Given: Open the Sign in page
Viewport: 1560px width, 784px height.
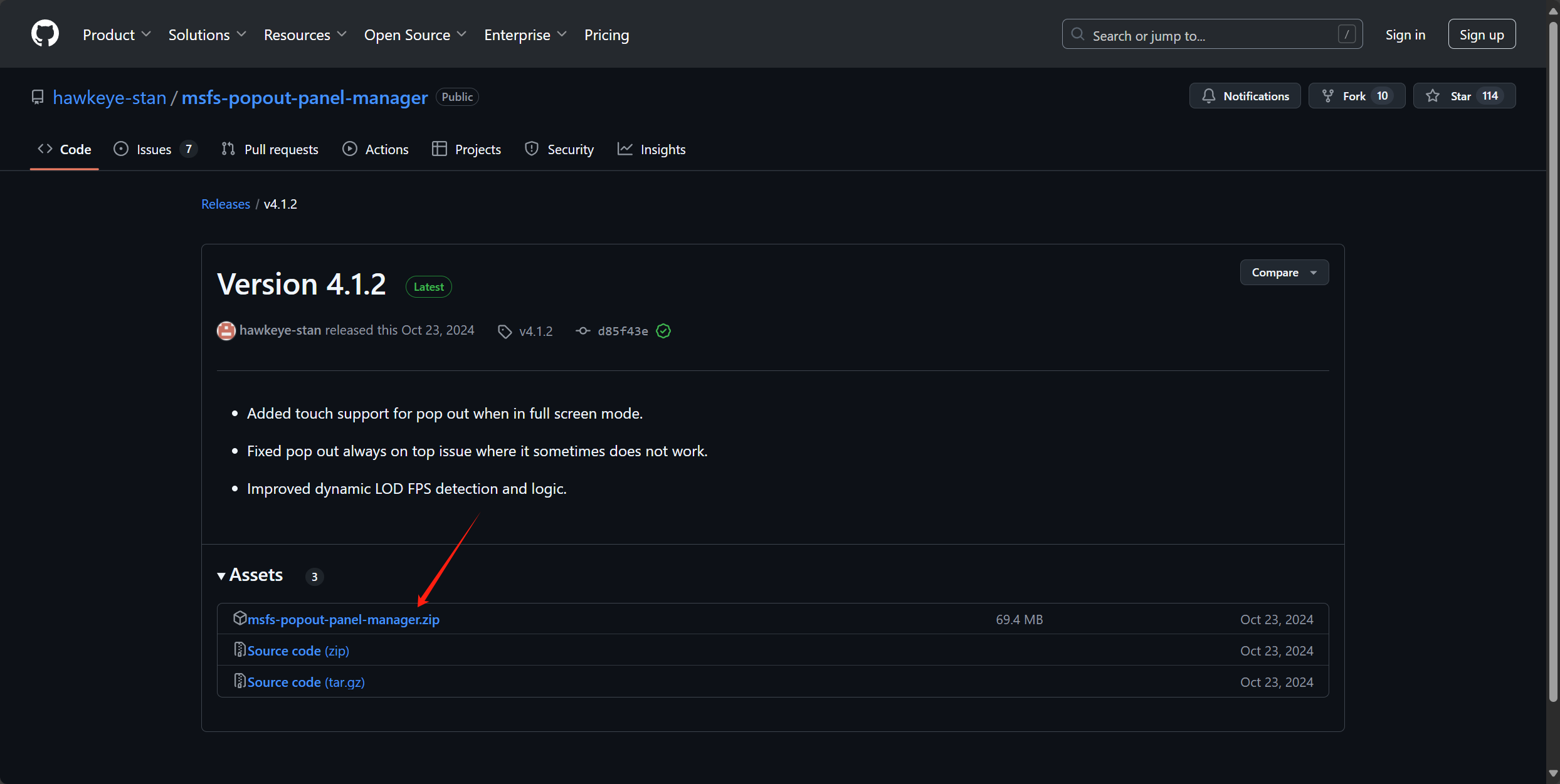Looking at the screenshot, I should [x=1405, y=34].
